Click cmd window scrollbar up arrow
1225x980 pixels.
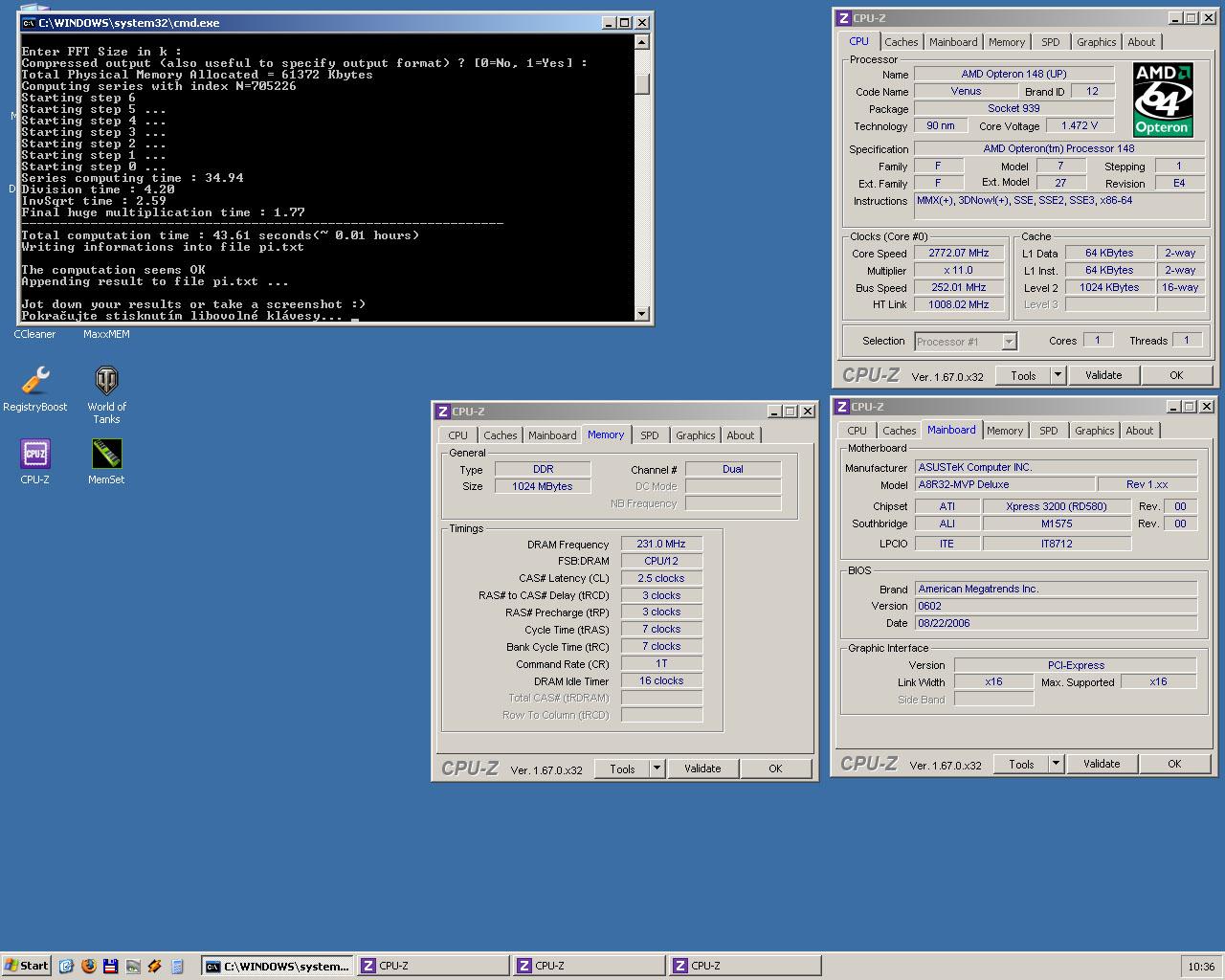[x=642, y=41]
